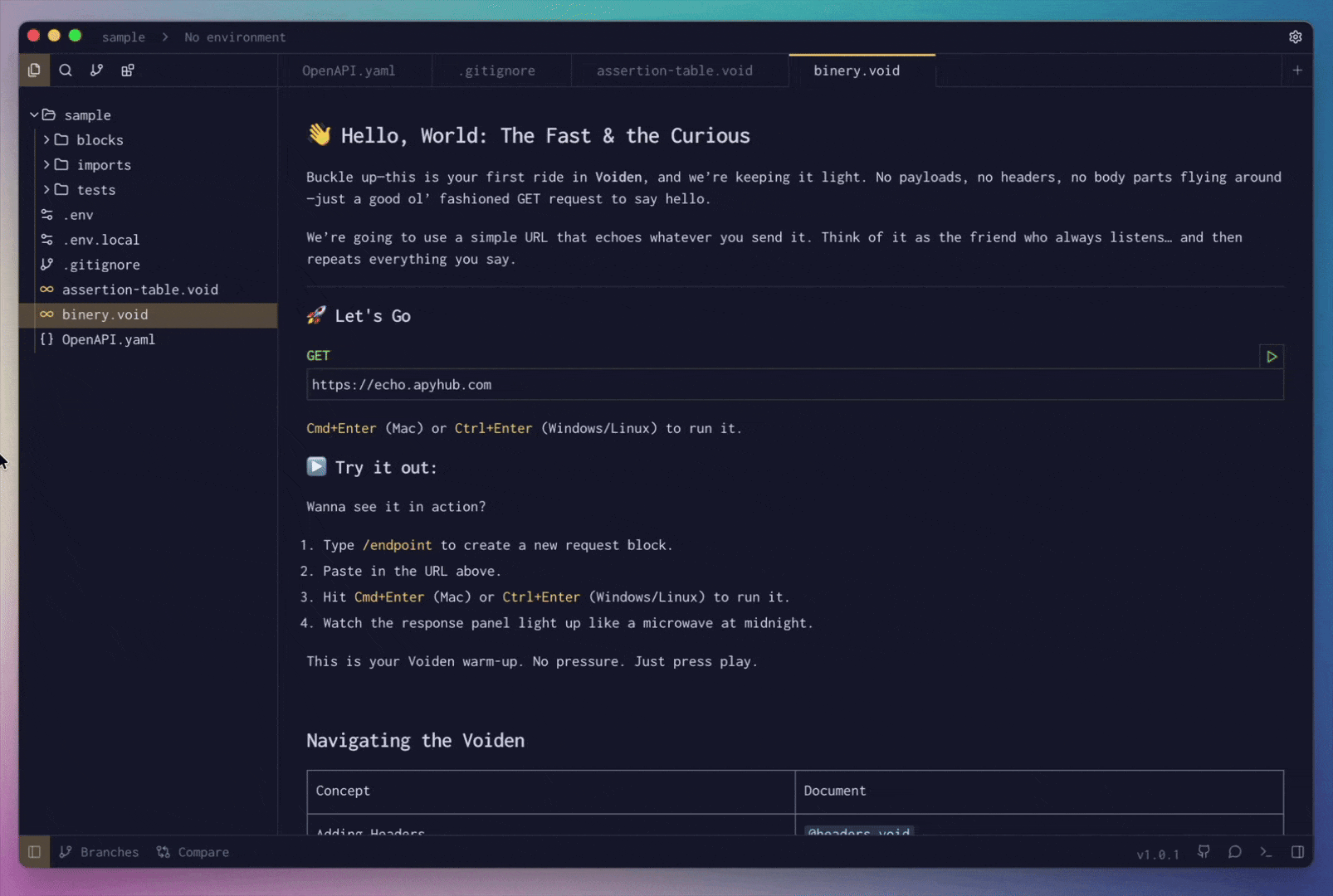Open the feedback chat icon in status bar
Screen dimensions: 1333x896
click(1235, 852)
